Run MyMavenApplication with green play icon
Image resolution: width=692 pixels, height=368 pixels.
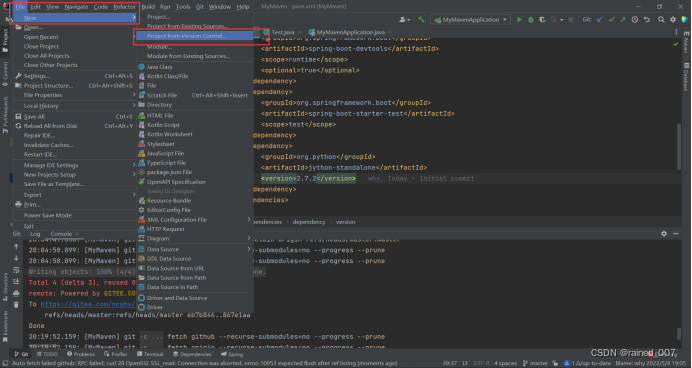pos(519,19)
